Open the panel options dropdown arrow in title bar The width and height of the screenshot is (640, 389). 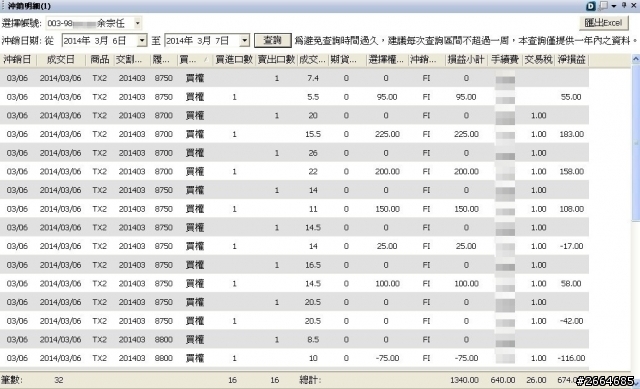(x=614, y=6)
